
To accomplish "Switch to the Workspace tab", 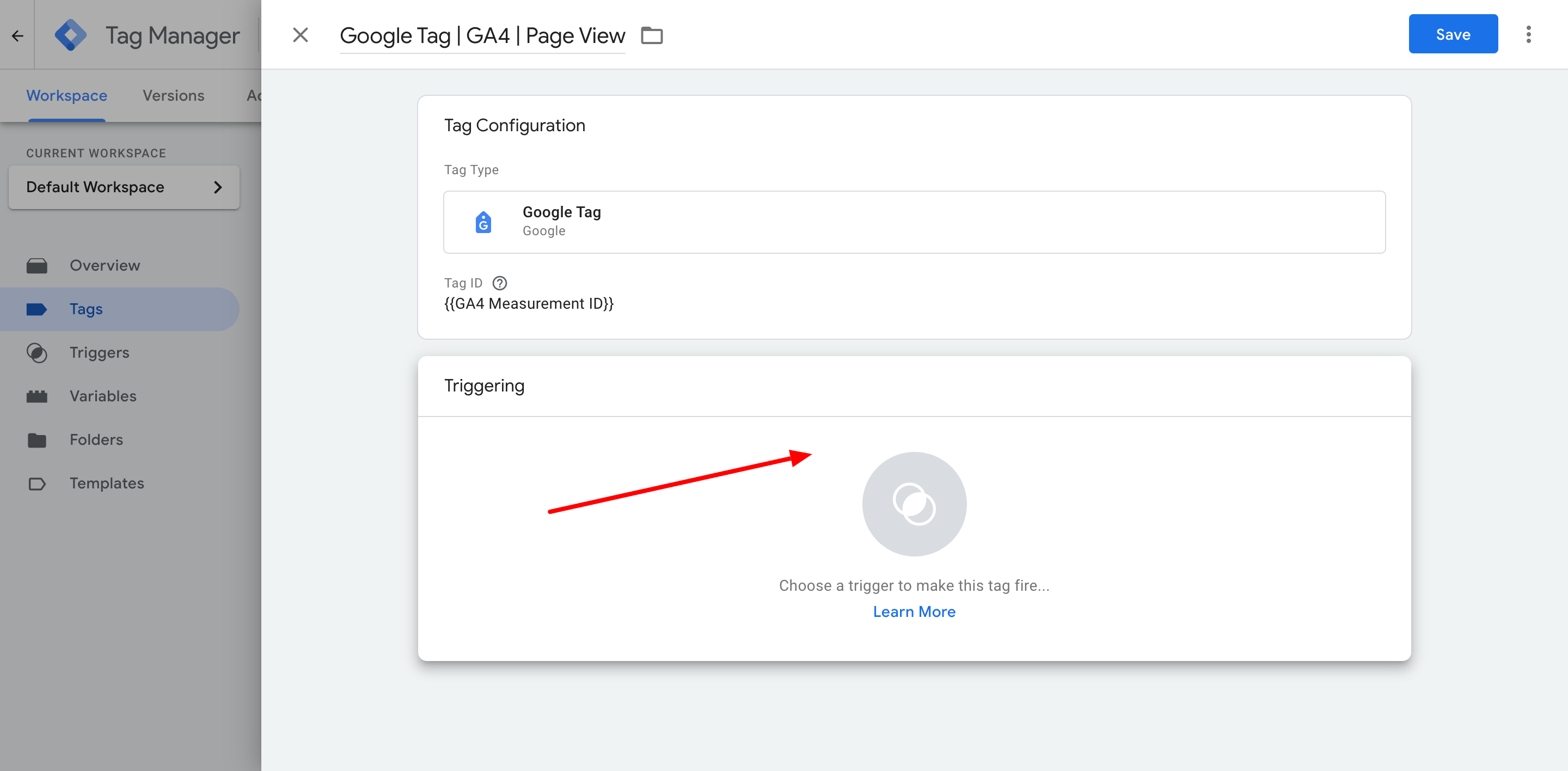I will [x=67, y=95].
